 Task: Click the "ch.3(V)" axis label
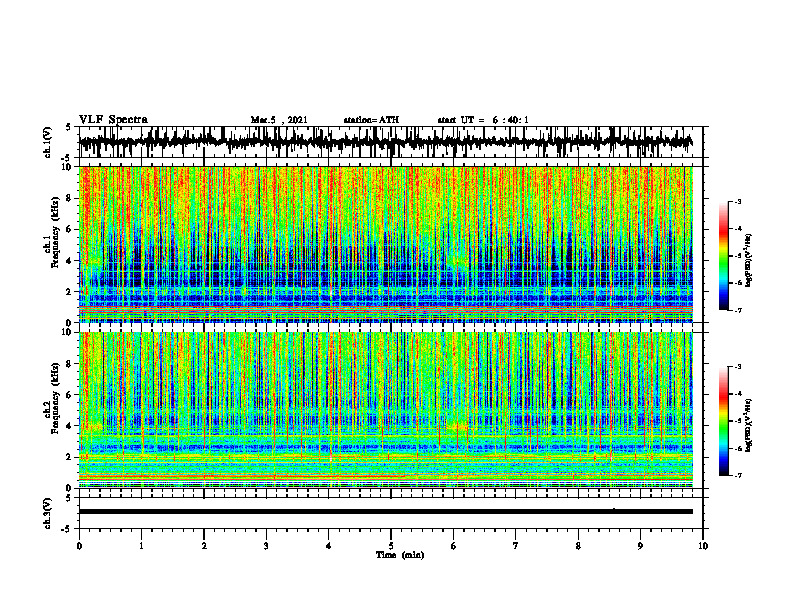[x=47, y=513]
